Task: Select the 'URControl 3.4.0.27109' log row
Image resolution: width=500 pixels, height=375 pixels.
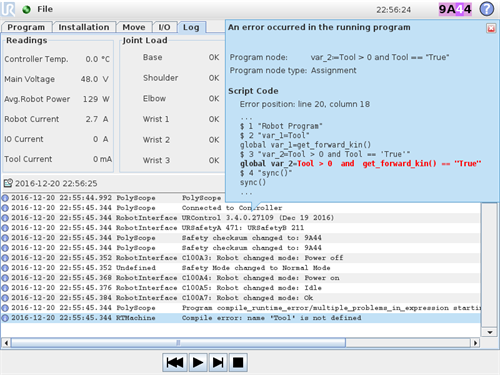Action: (x=240, y=218)
